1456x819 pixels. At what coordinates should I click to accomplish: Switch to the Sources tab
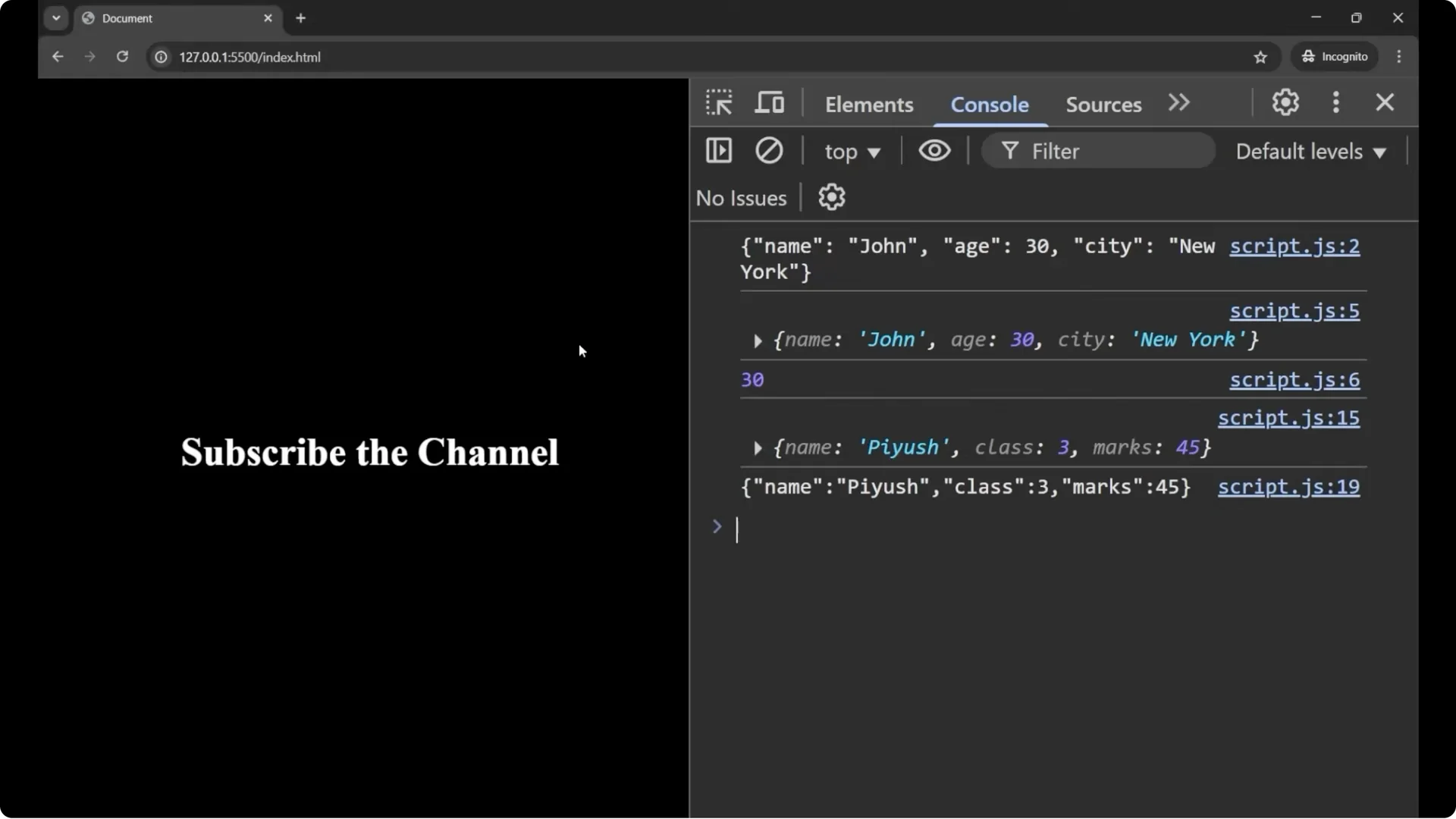1103,104
